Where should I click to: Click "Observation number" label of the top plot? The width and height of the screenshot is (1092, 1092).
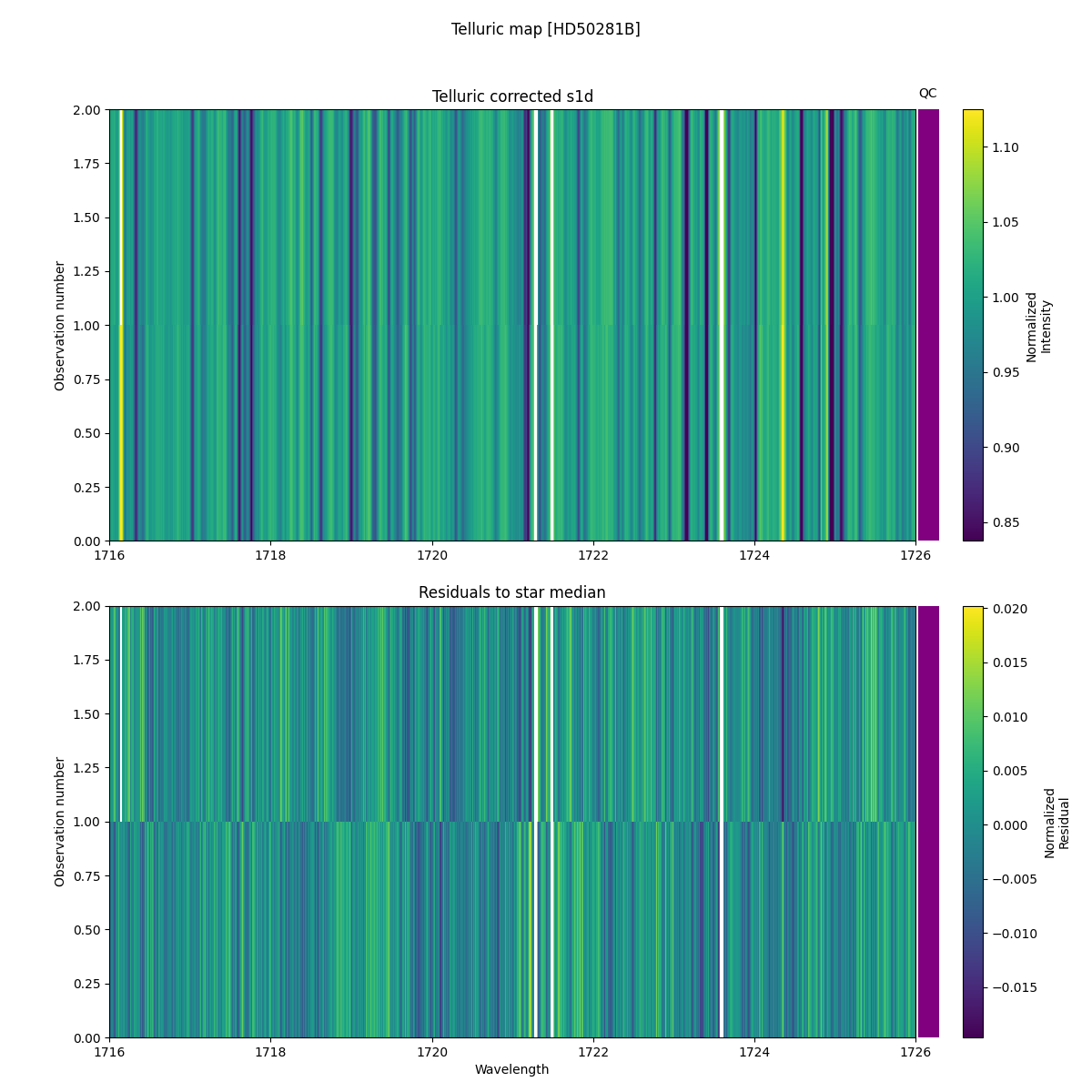pyautogui.click(x=60, y=326)
